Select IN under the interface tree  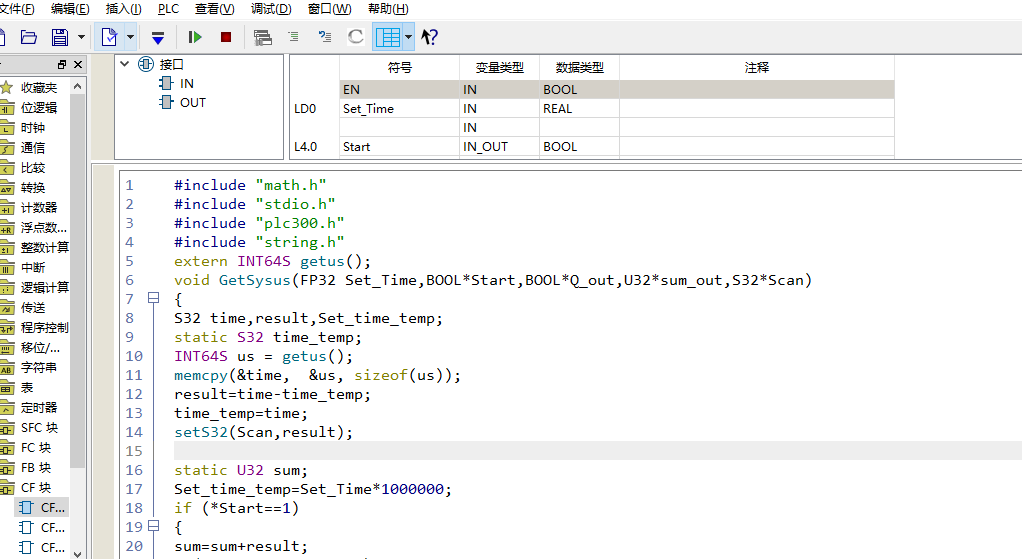pyautogui.click(x=186, y=83)
